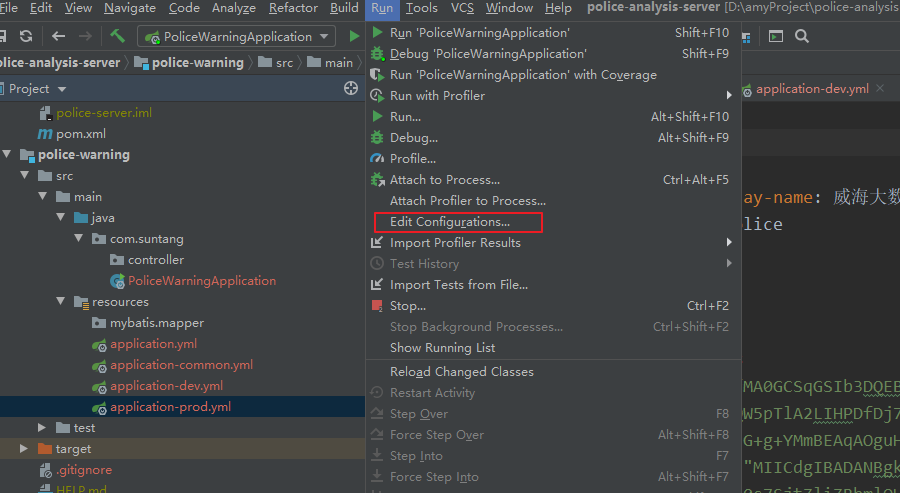Select mybatis.mapper folder
This screenshot has width=900, height=493.
(x=157, y=323)
